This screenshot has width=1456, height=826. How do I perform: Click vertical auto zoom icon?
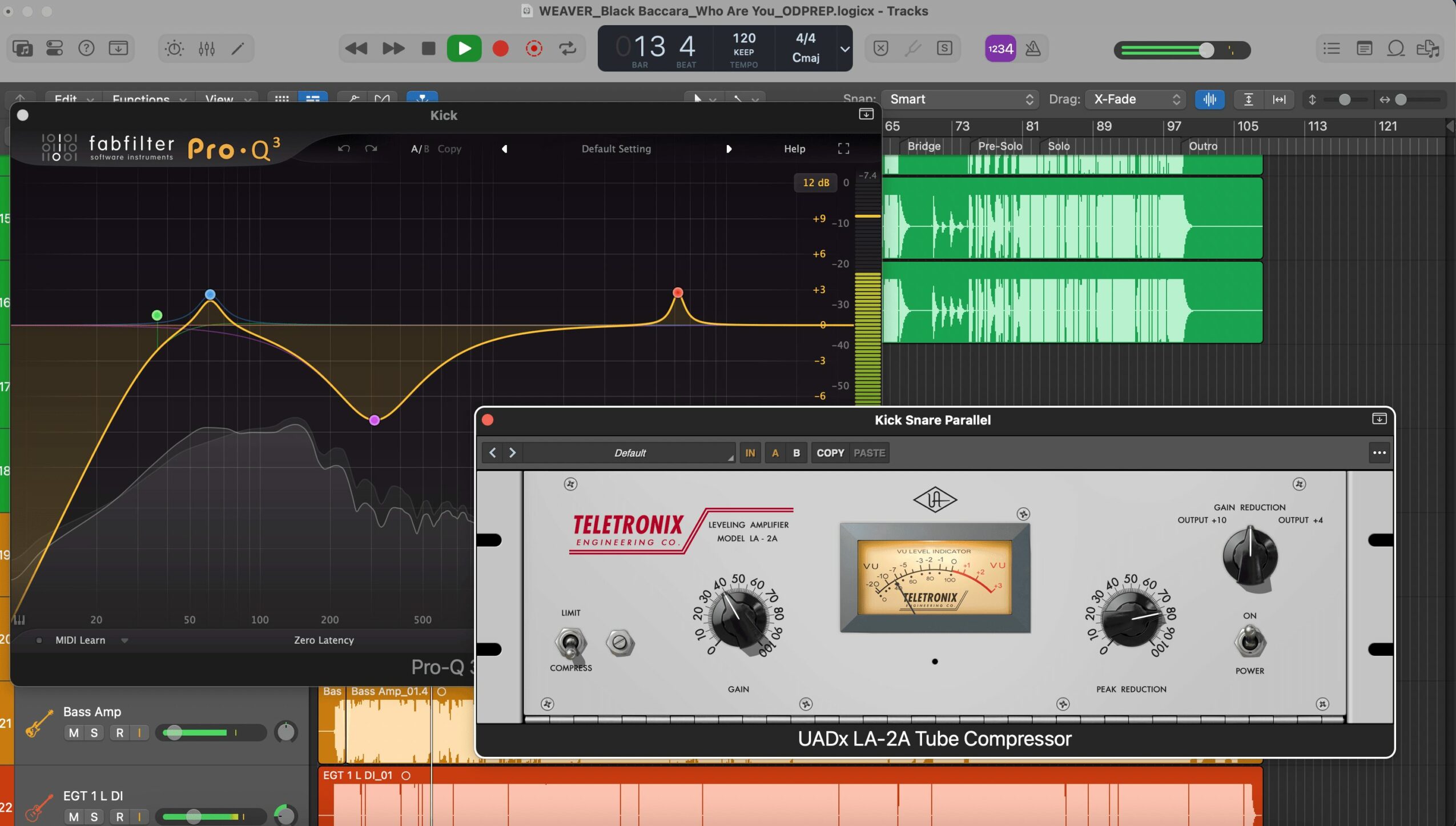click(1248, 99)
